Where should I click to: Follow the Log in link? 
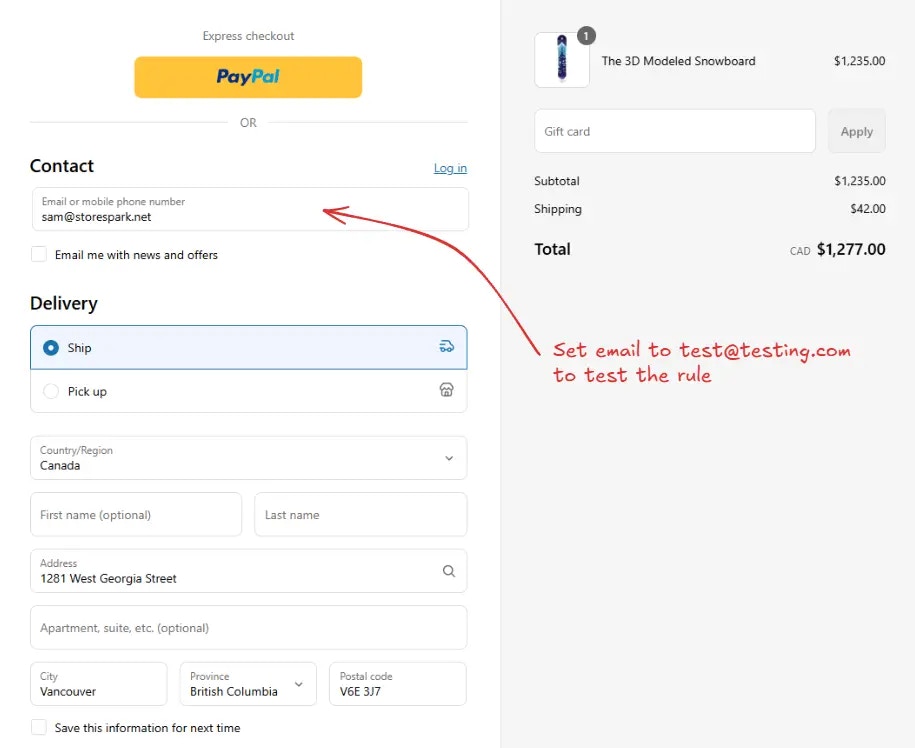[x=450, y=168]
